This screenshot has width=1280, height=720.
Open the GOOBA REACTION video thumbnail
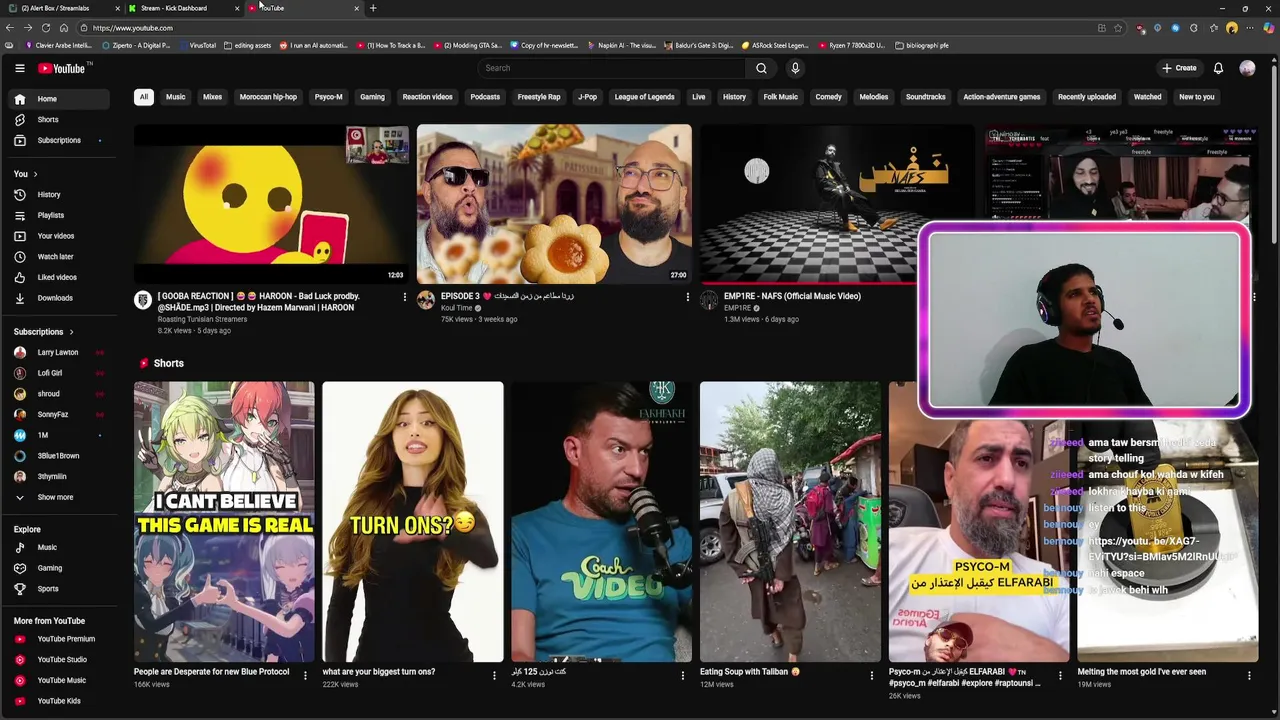271,204
